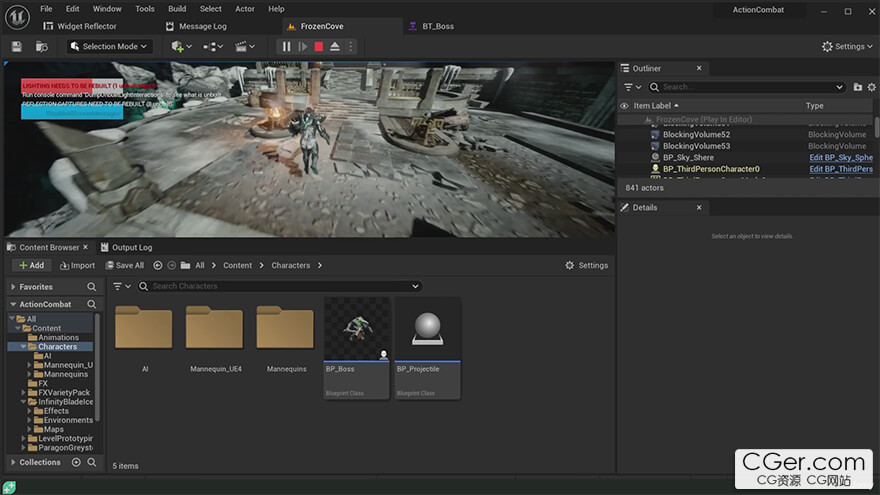Open the Cinematics clapperboard dropdown
This screenshot has width=880, height=495.
(245, 47)
